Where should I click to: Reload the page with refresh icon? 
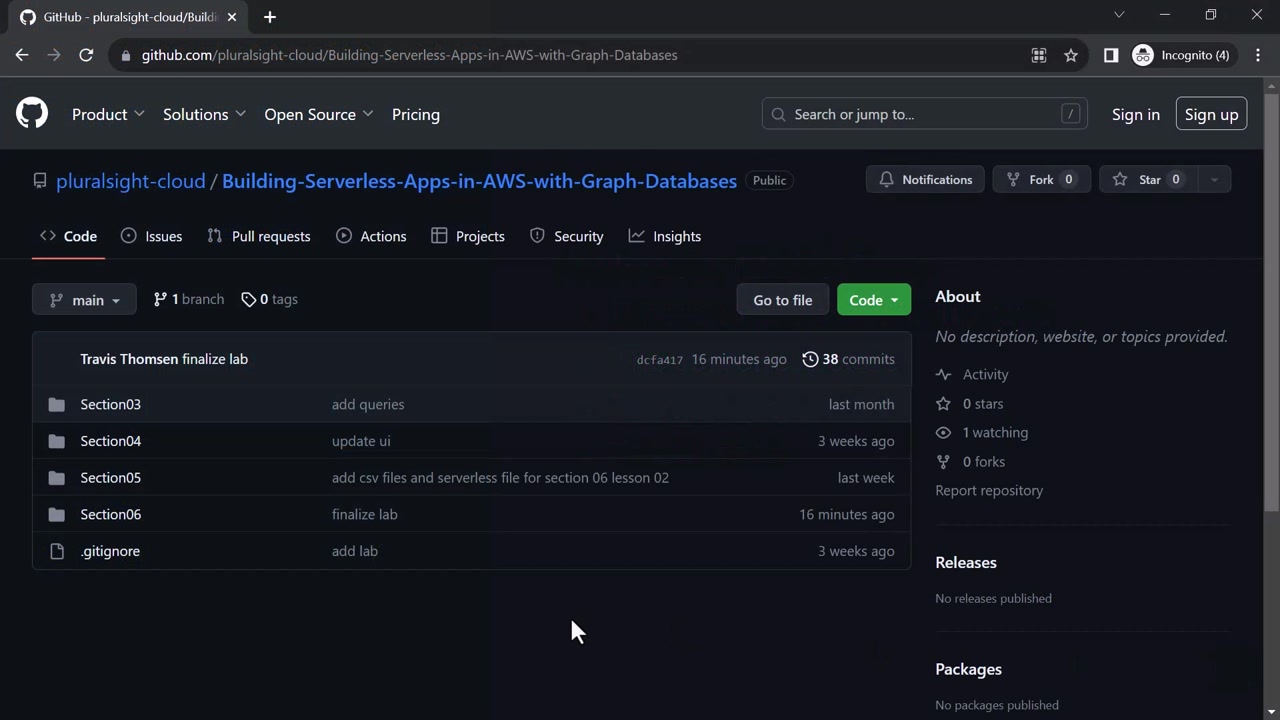[x=86, y=55]
